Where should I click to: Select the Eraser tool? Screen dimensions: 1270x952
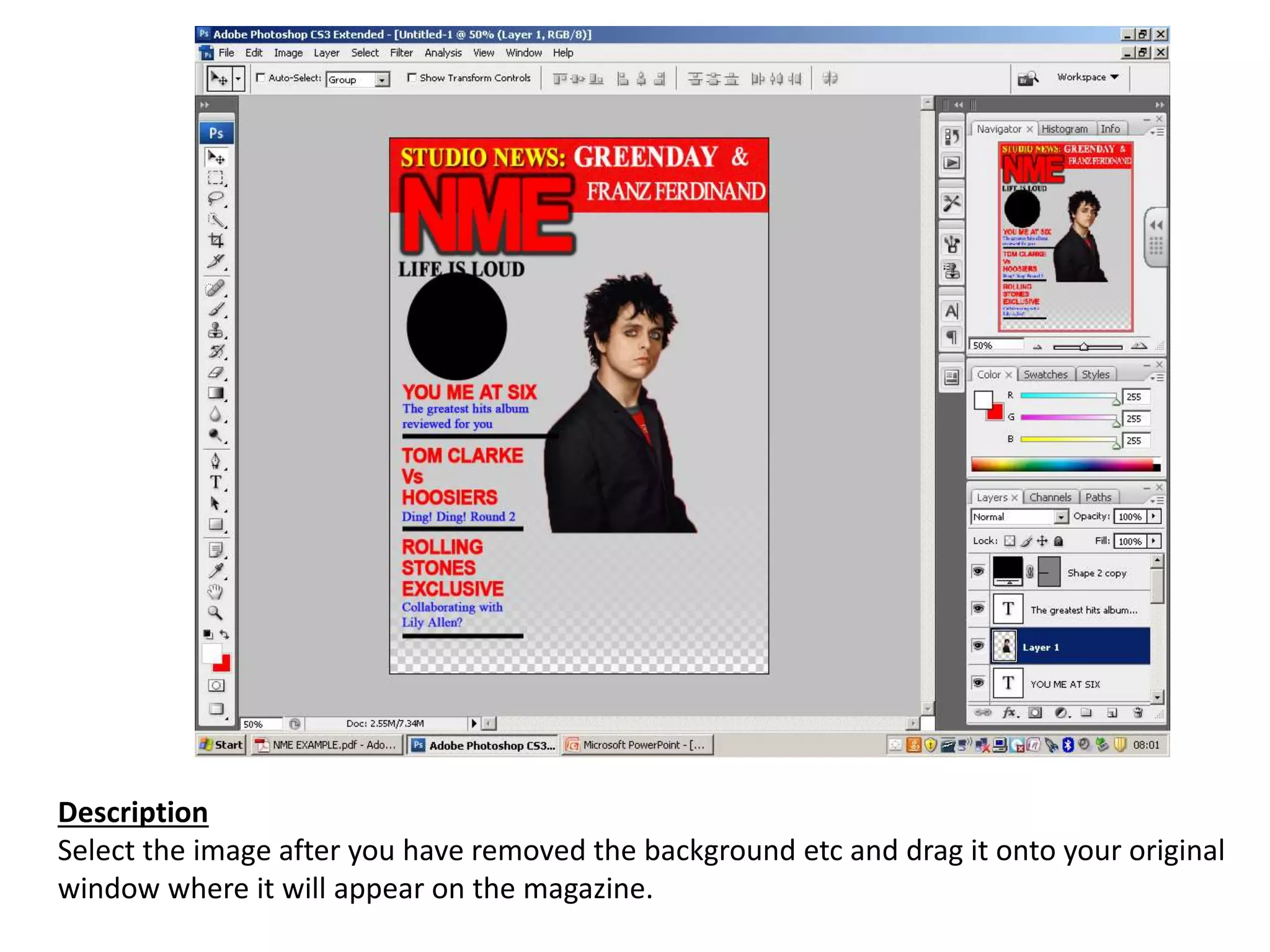pos(216,372)
